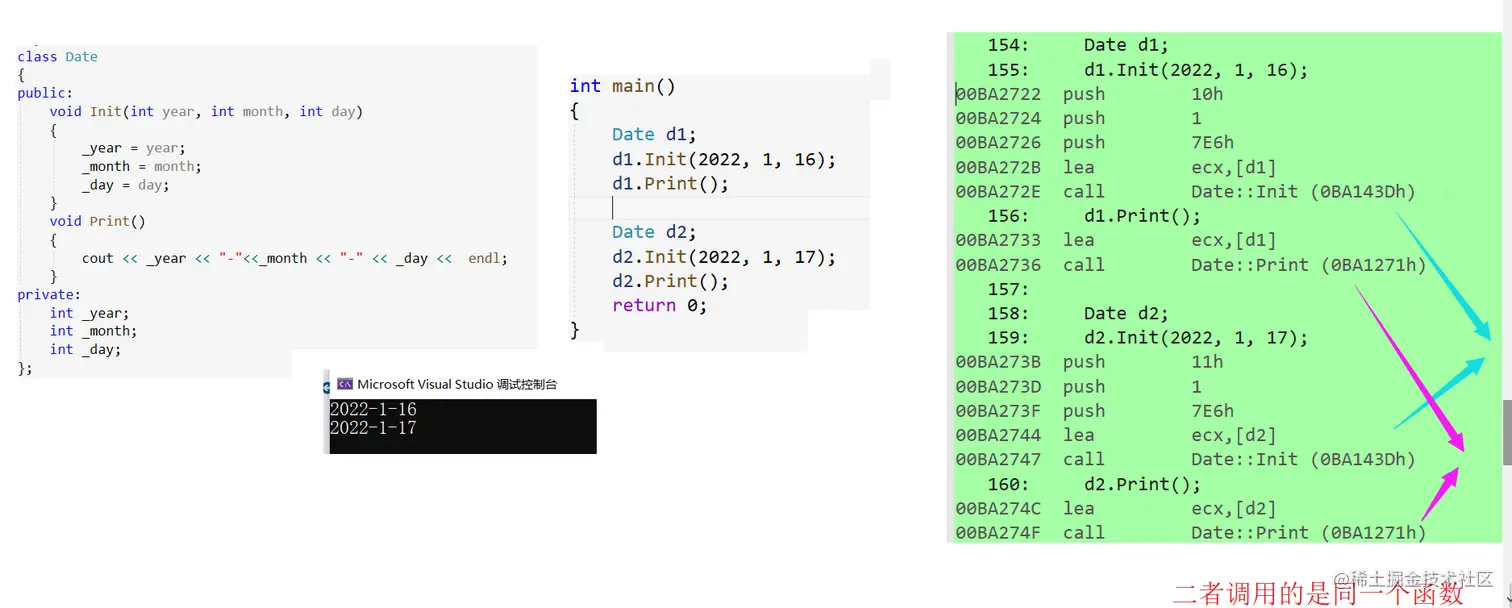Click disassembly source line 159 d2.Init
Screen dimensions: 1512x608
[1148, 338]
